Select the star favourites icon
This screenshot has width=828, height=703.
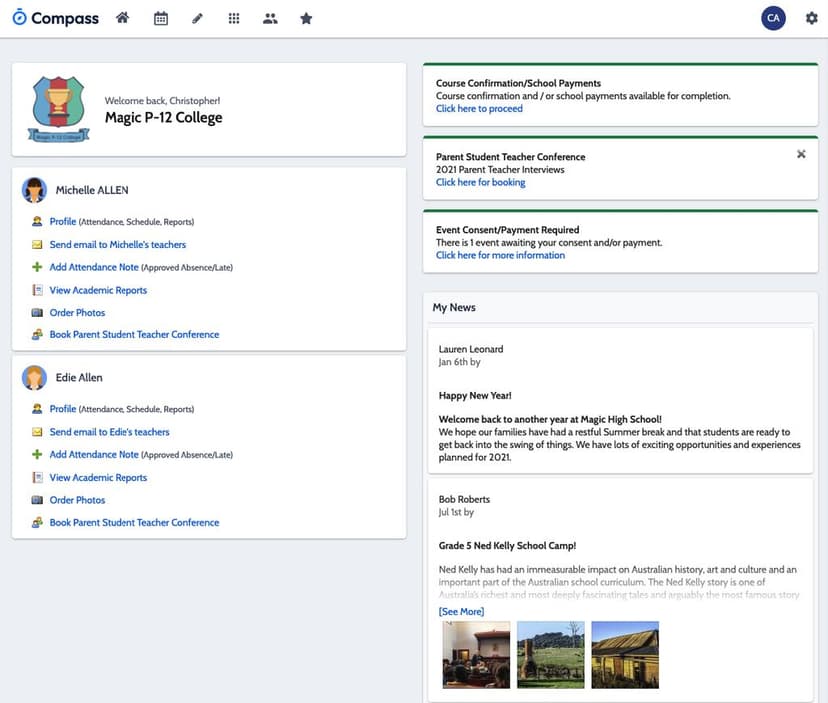click(x=306, y=18)
